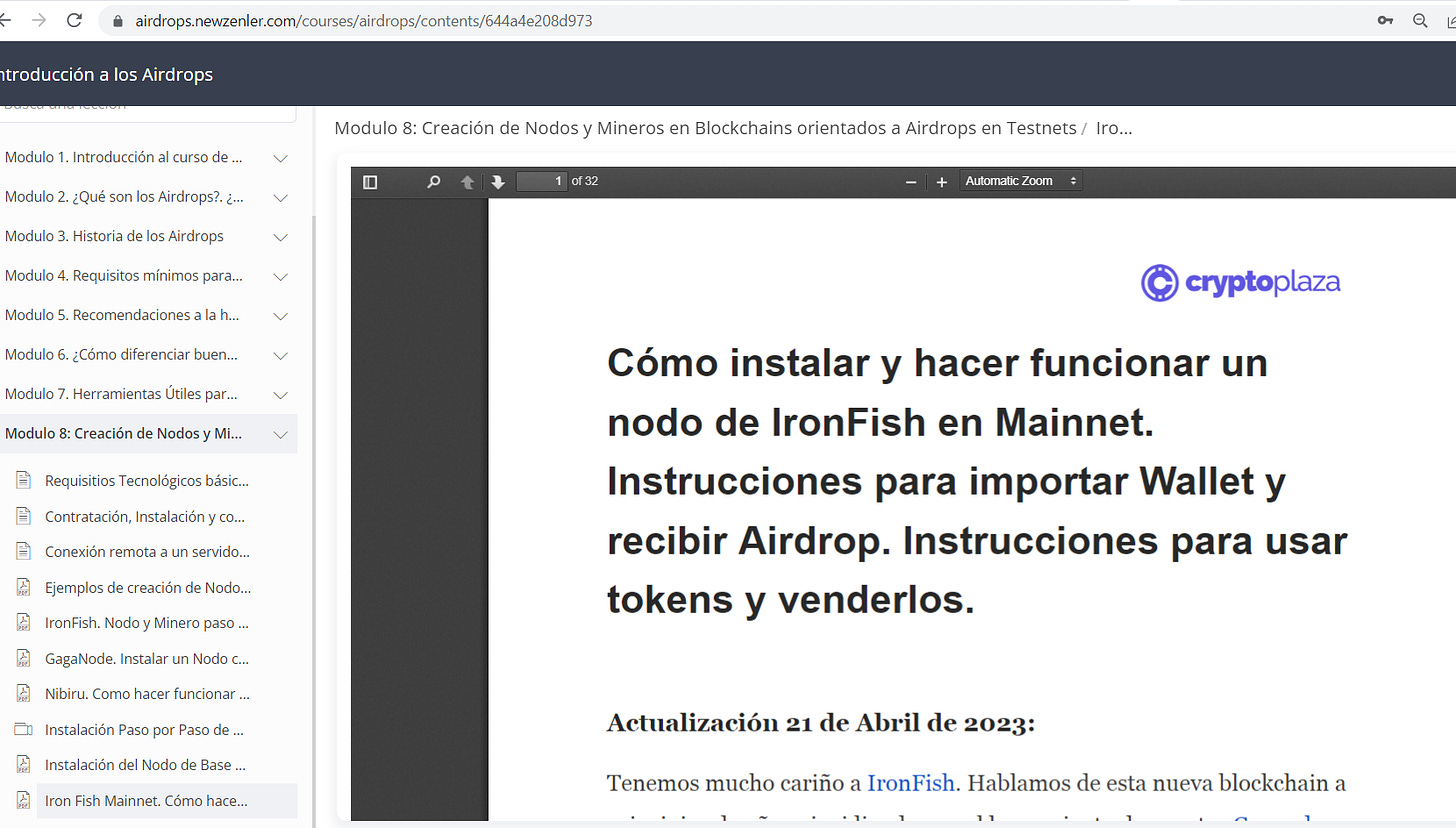Open lesson Instalación Paso por Paso de
This screenshot has height=828, width=1456.
145,729
